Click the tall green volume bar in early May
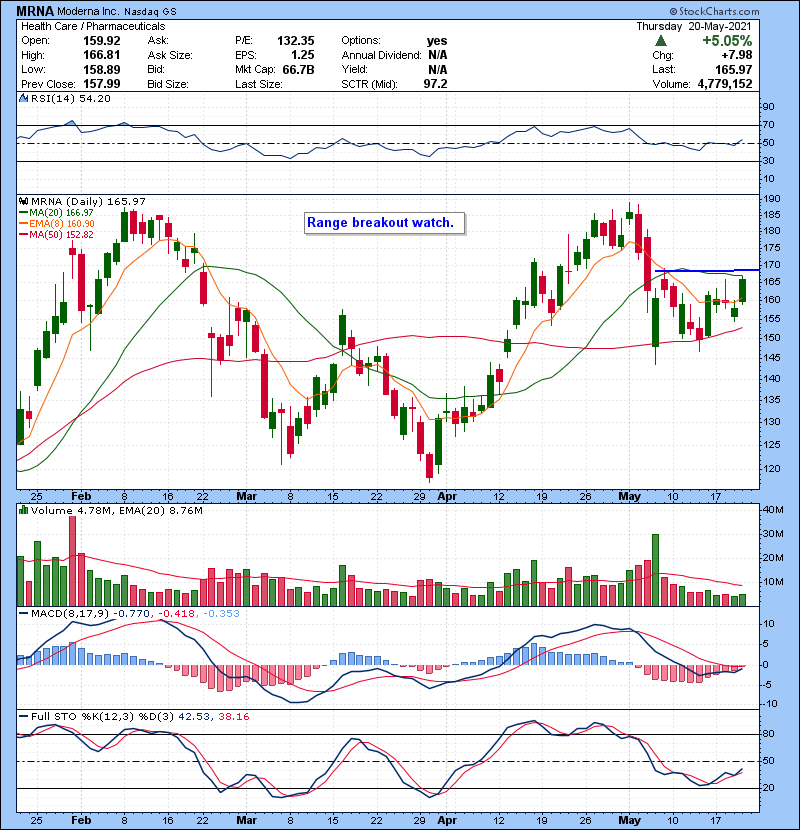 click(x=655, y=570)
